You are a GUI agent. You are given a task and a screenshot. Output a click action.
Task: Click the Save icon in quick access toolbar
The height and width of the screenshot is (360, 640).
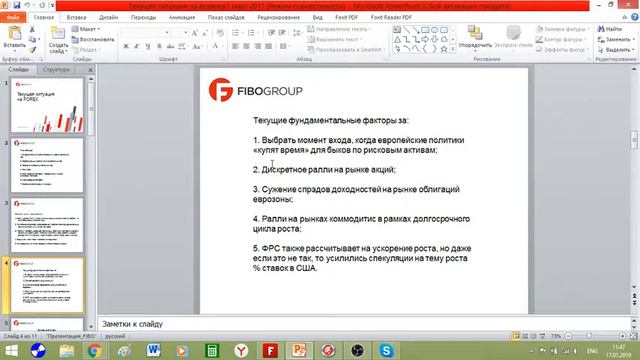coord(17,5)
